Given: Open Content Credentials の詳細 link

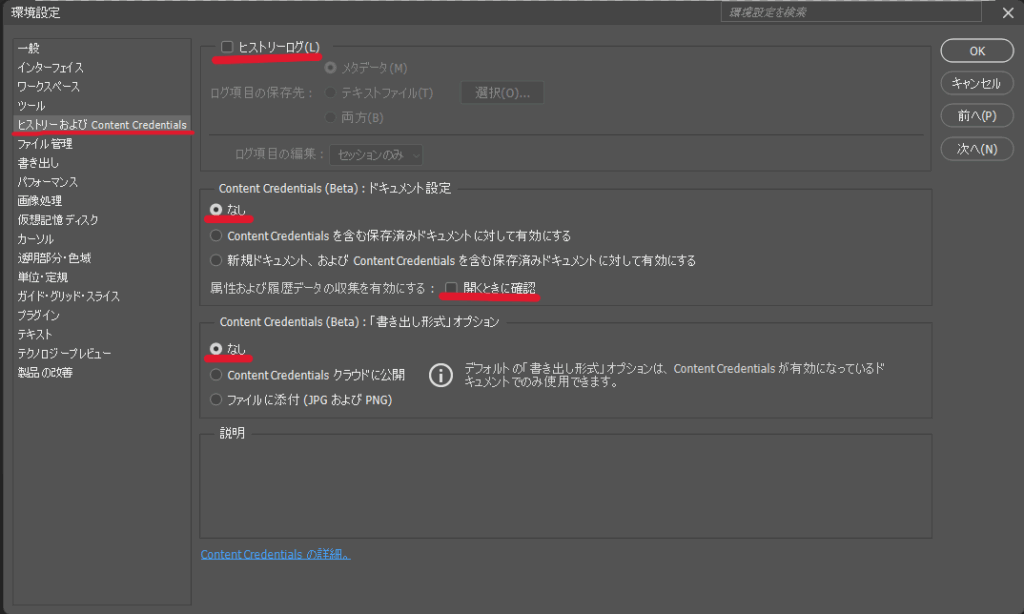Looking at the screenshot, I should pyautogui.click(x=275, y=554).
